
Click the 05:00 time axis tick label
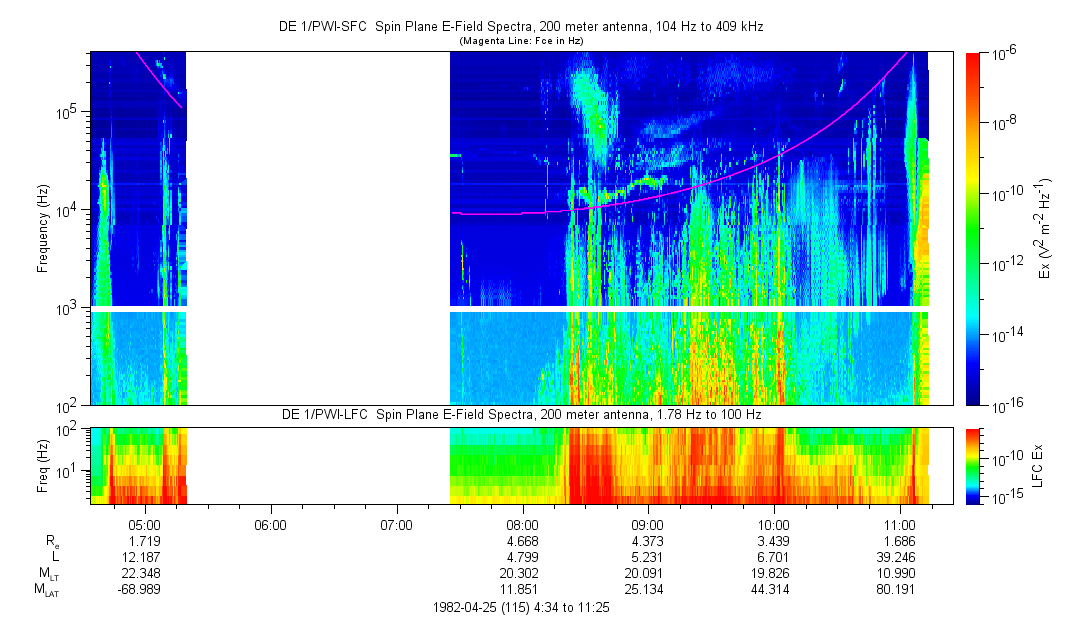(145, 523)
